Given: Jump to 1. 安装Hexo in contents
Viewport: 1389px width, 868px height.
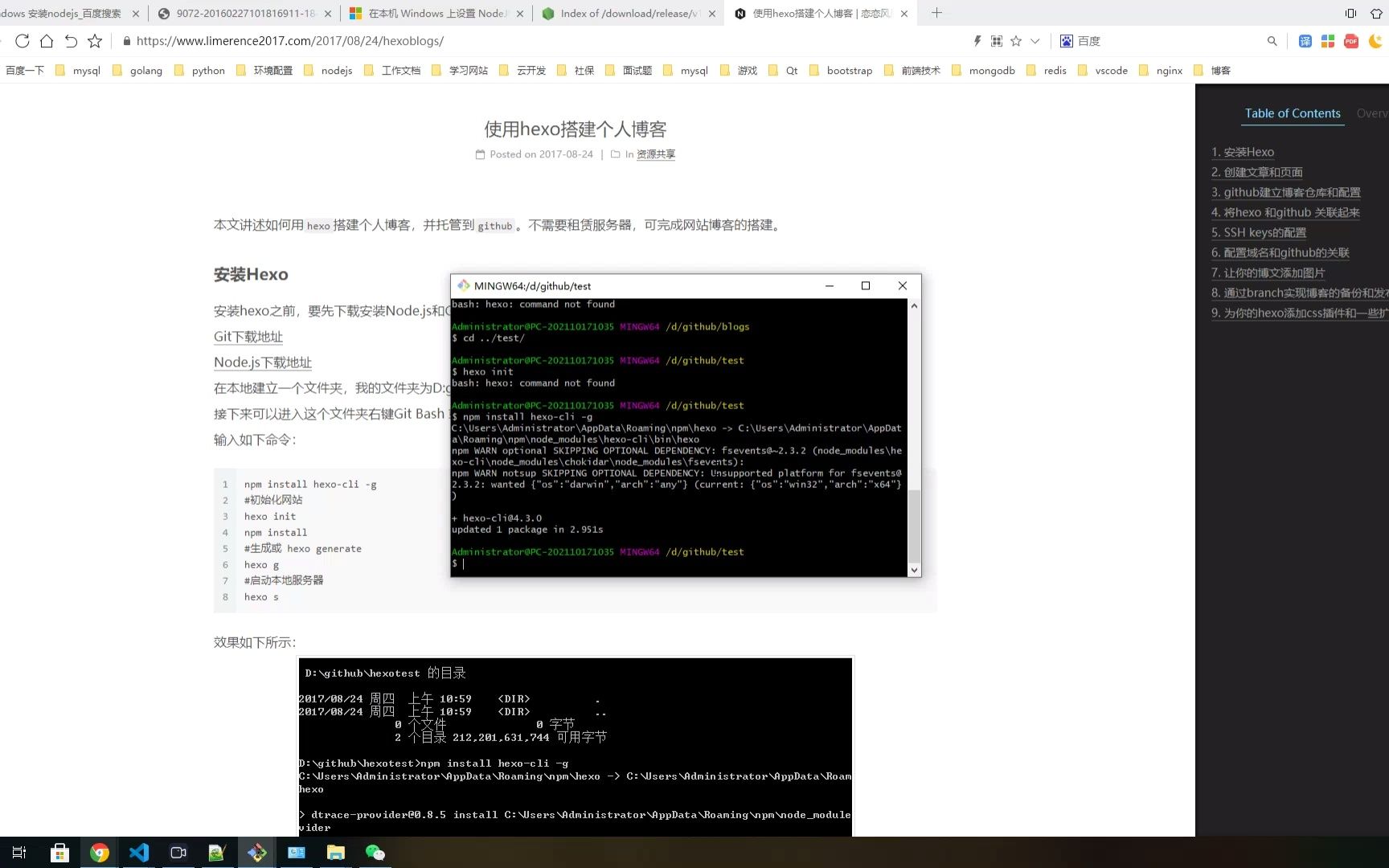Looking at the screenshot, I should [x=1243, y=152].
